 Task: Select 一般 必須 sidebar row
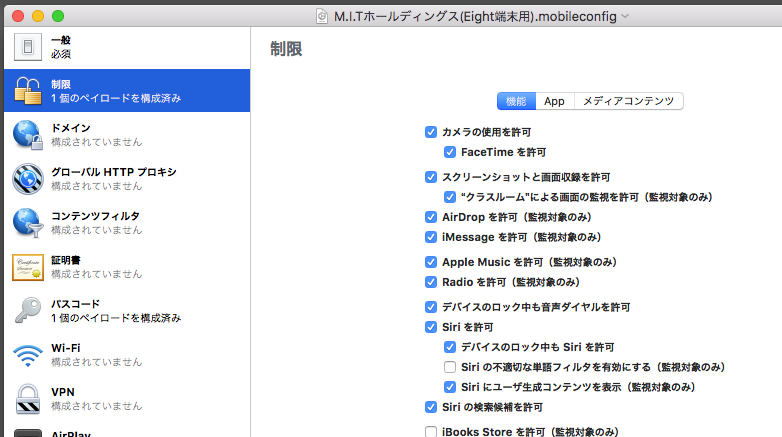click(x=127, y=47)
